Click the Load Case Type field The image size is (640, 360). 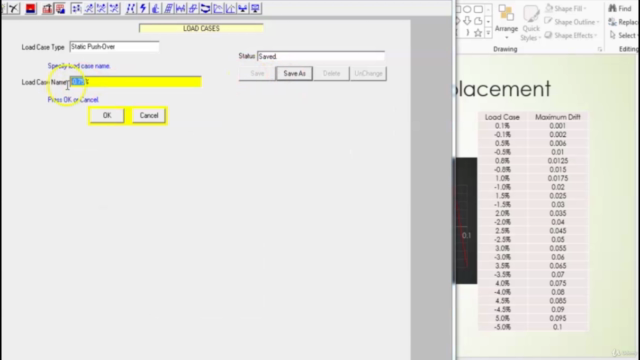(x=114, y=47)
